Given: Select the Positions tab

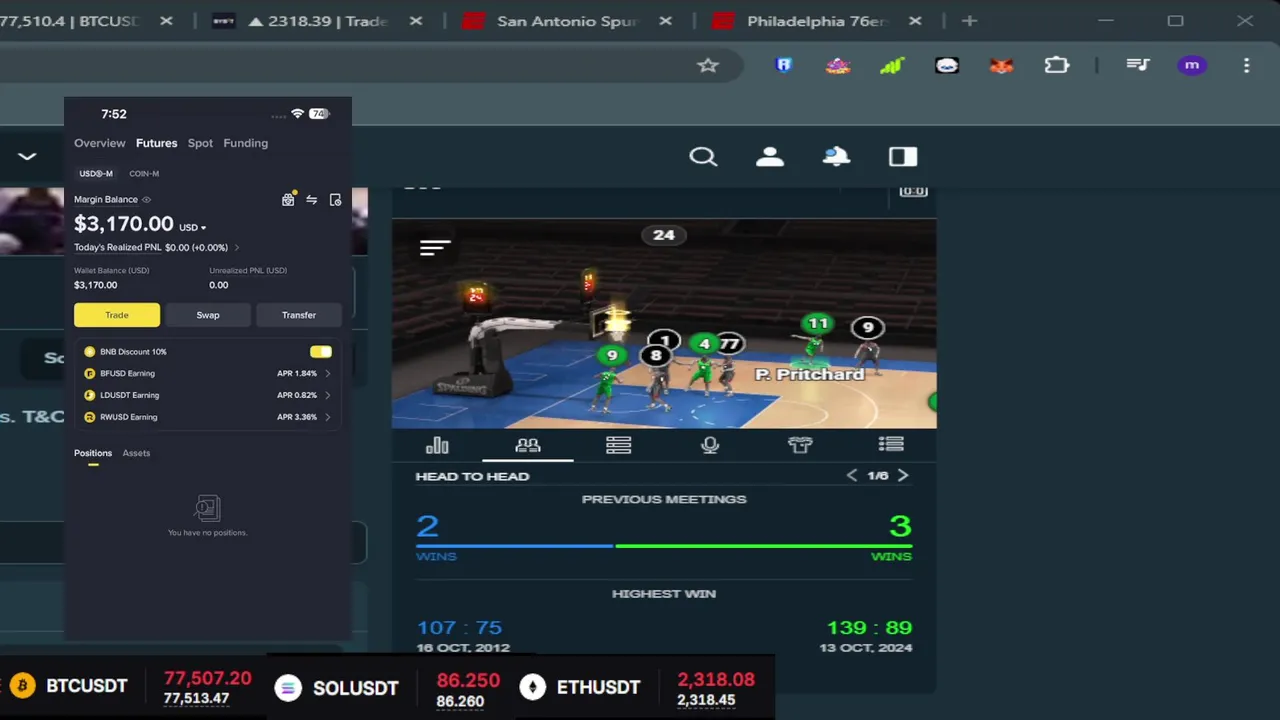Looking at the screenshot, I should (93, 453).
